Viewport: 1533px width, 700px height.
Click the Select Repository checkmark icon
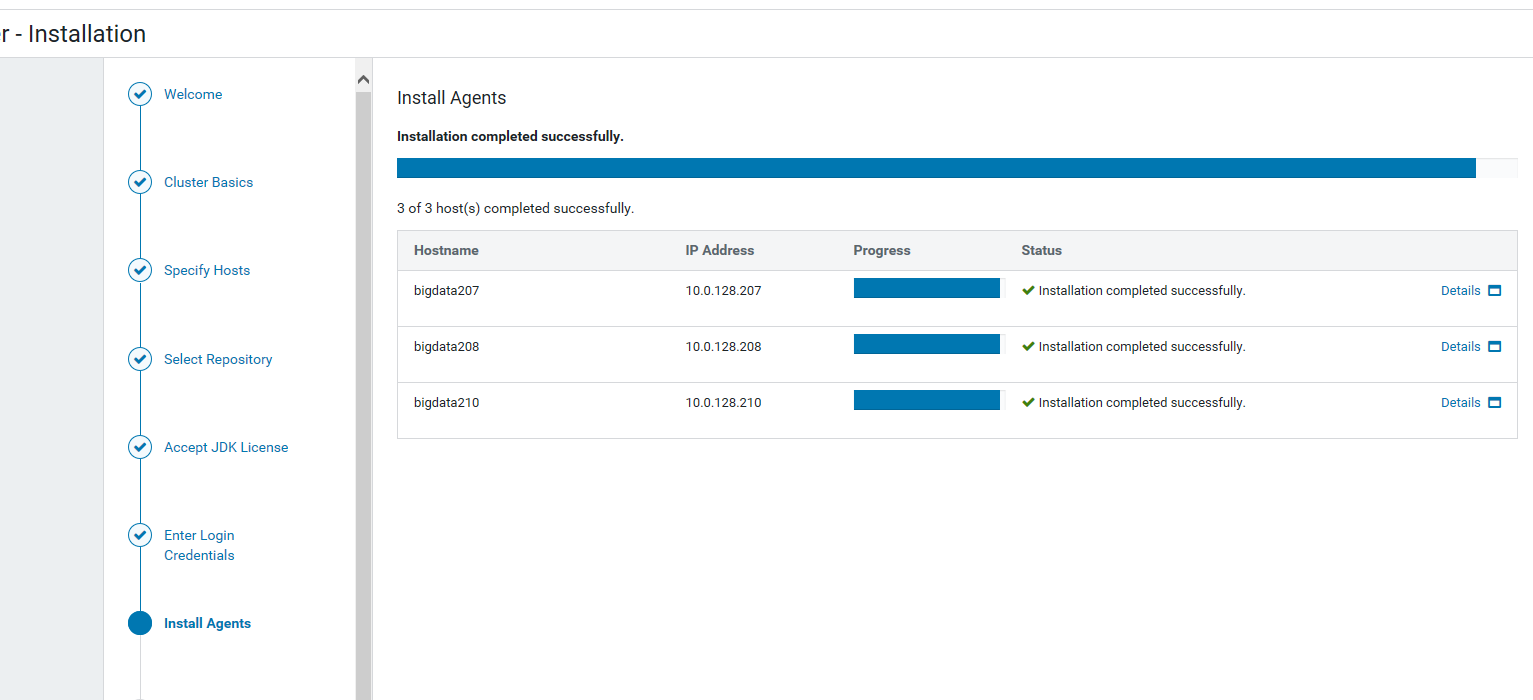tap(140, 358)
